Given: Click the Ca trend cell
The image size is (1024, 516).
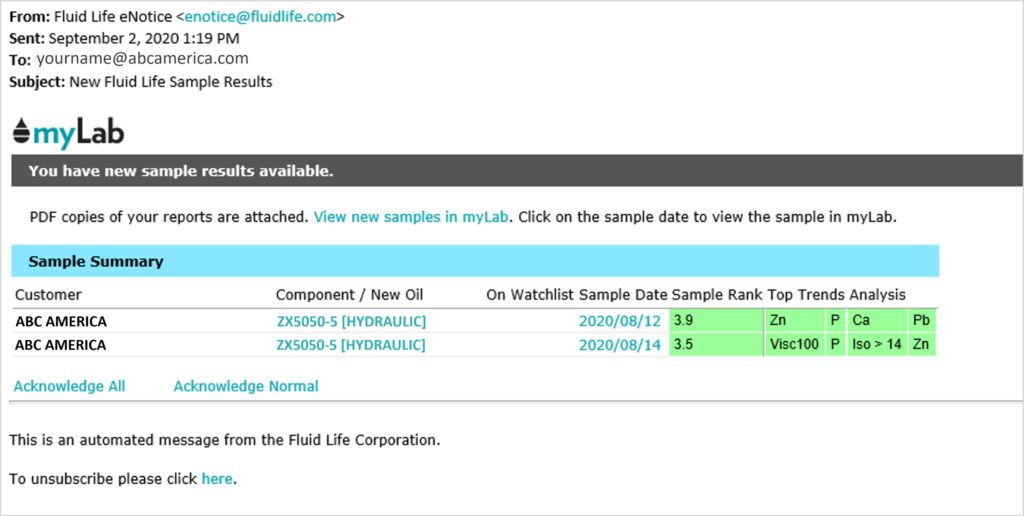Looking at the screenshot, I should pyautogui.click(x=877, y=321).
